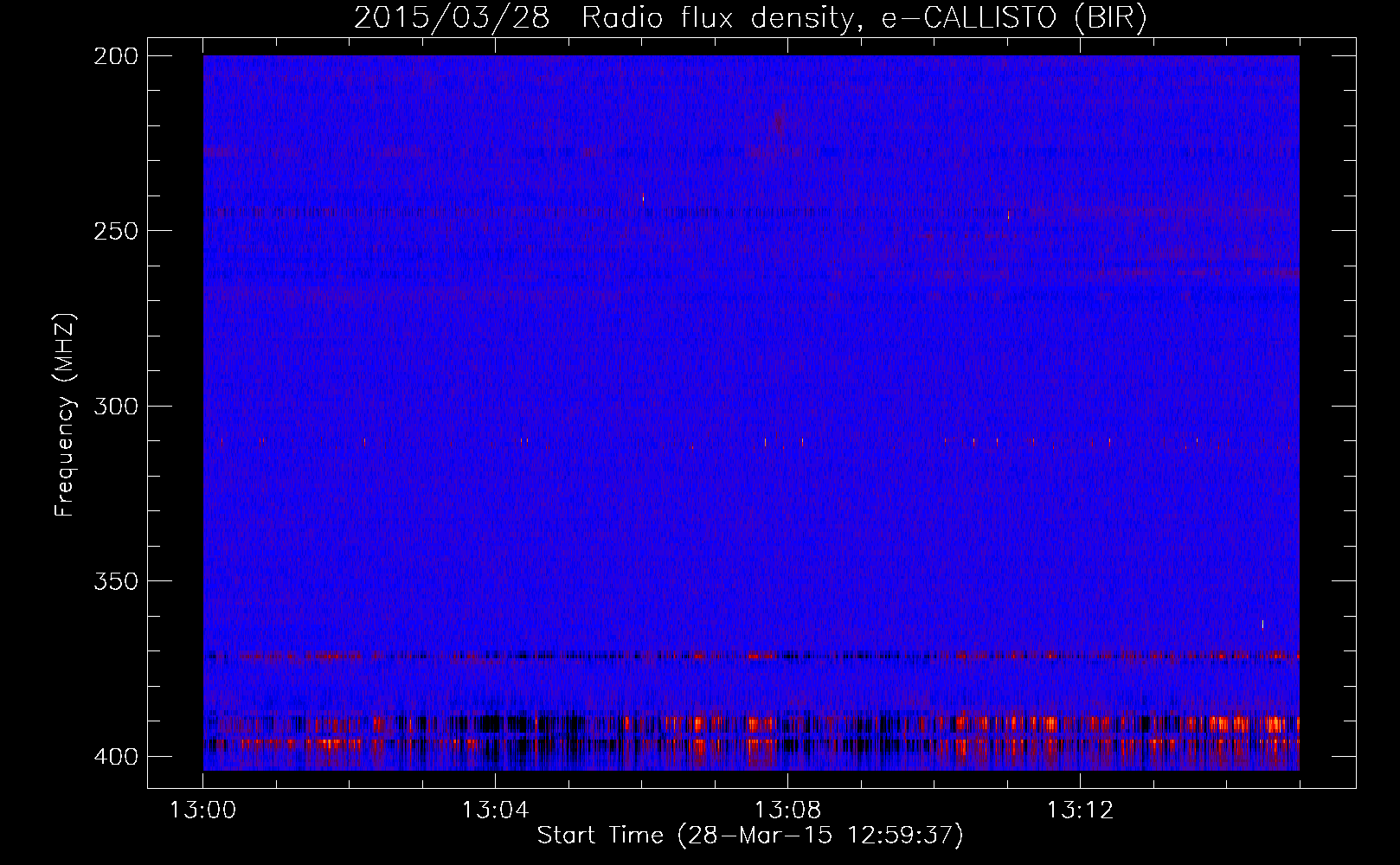Click the 13:04 time tick label
The width and height of the screenshot is (1400, 865).
click(x=495, y=811)
